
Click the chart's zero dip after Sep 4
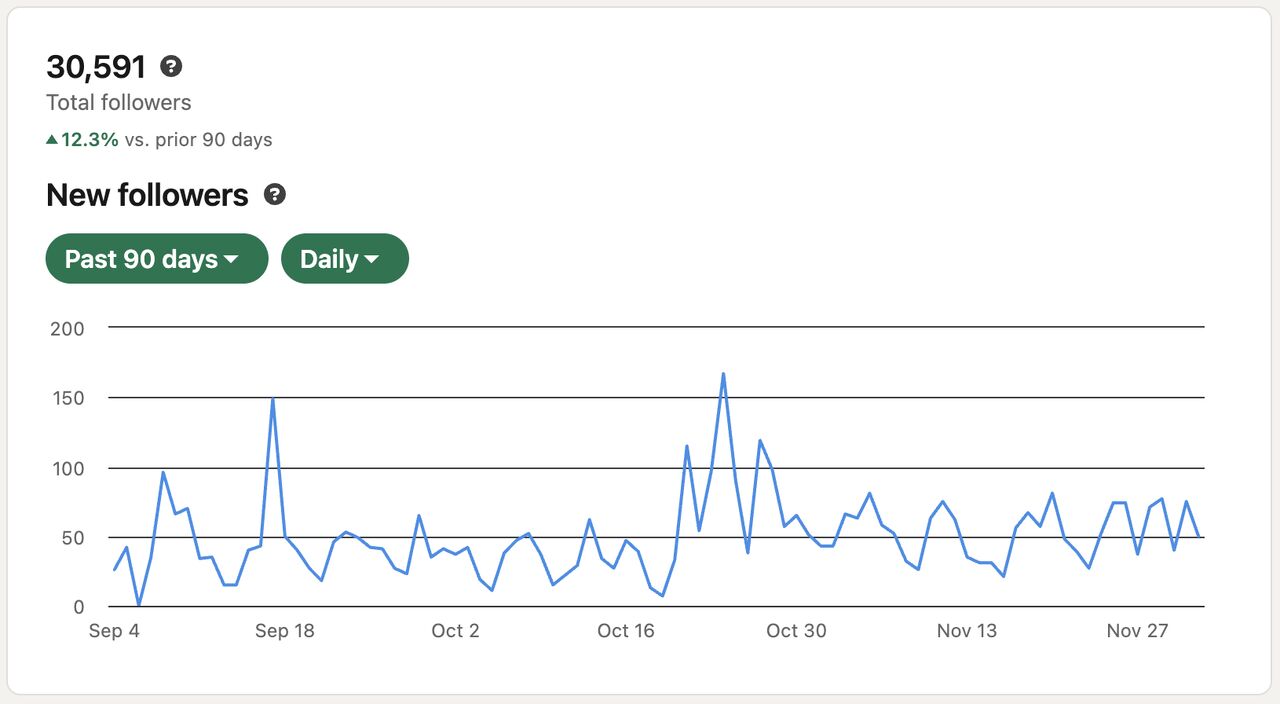pyautogui.click(x=139, y=605)
